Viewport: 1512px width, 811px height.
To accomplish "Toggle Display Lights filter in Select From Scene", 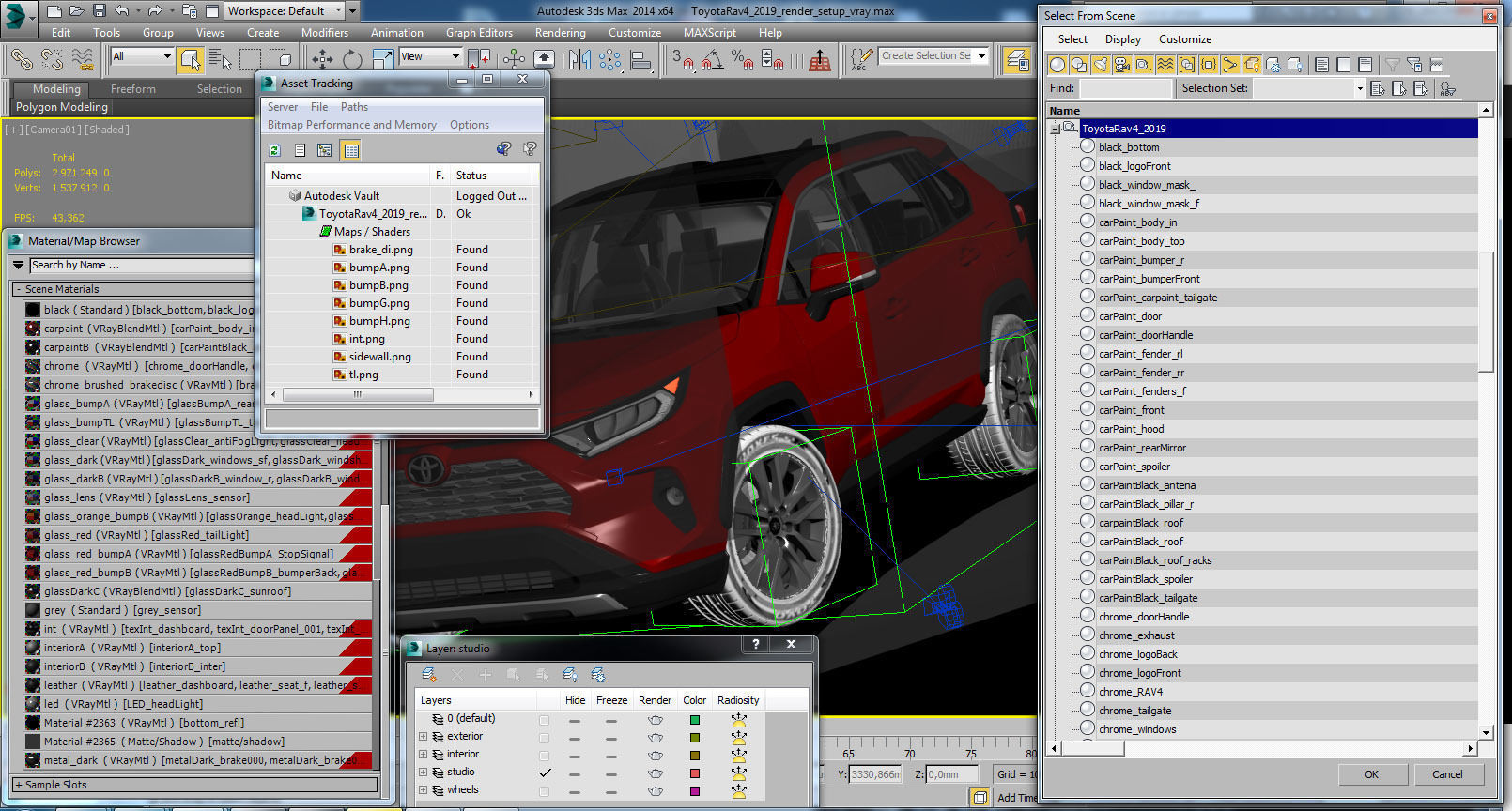I will [x=1101, y=65].
